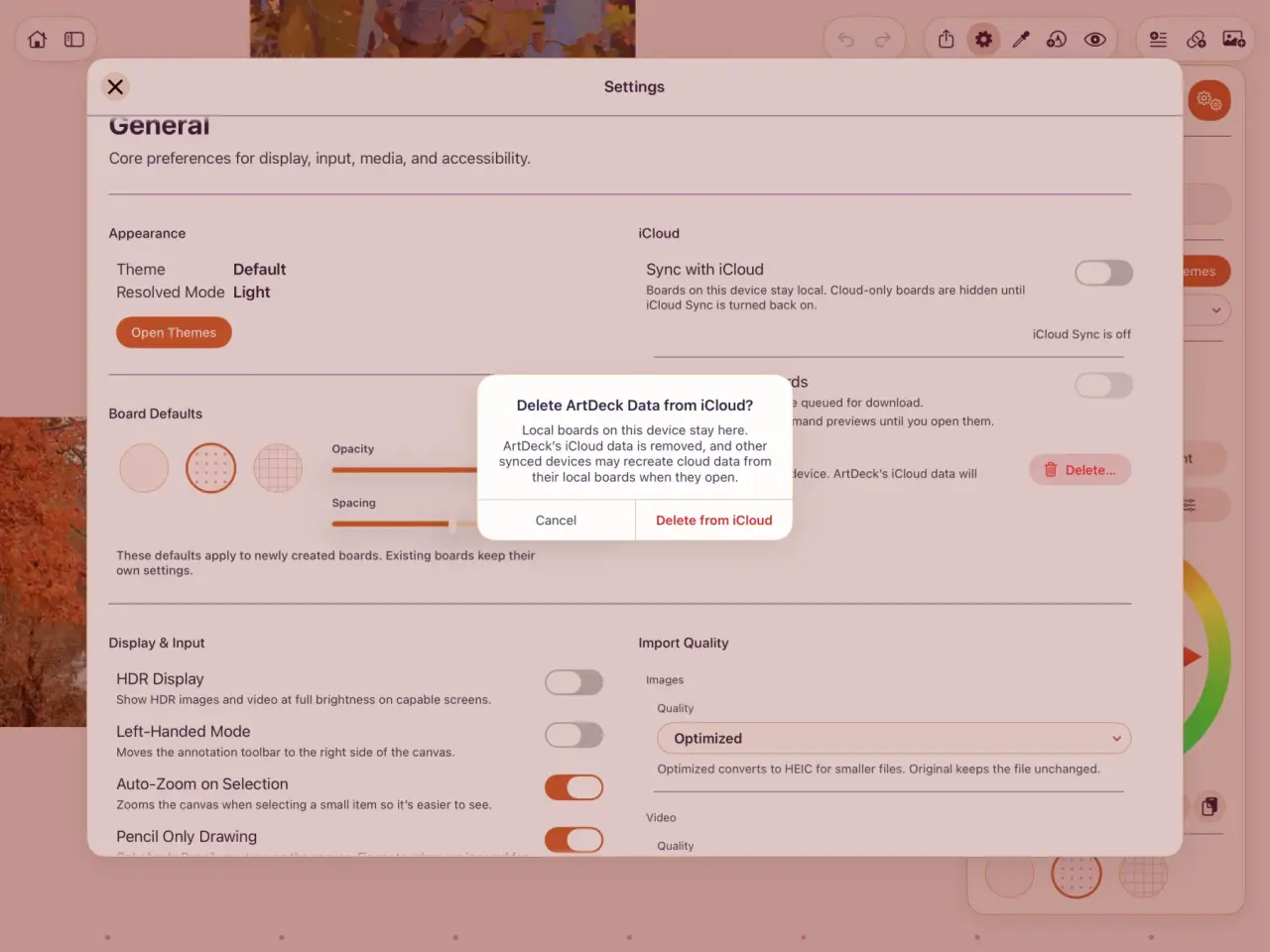Toggle the switch below iCloud Sync status
This screenshot has height=952, width=1270.
click(x=1103, y=385)
